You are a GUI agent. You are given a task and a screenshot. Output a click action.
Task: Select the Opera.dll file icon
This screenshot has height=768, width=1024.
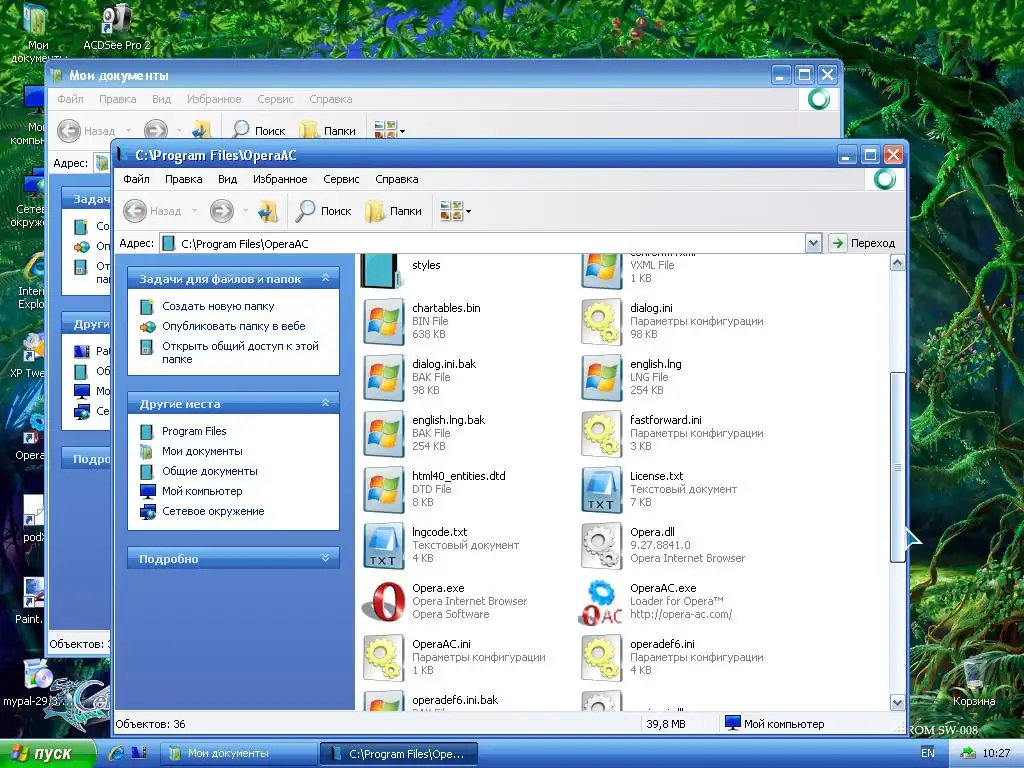[601, 545]
